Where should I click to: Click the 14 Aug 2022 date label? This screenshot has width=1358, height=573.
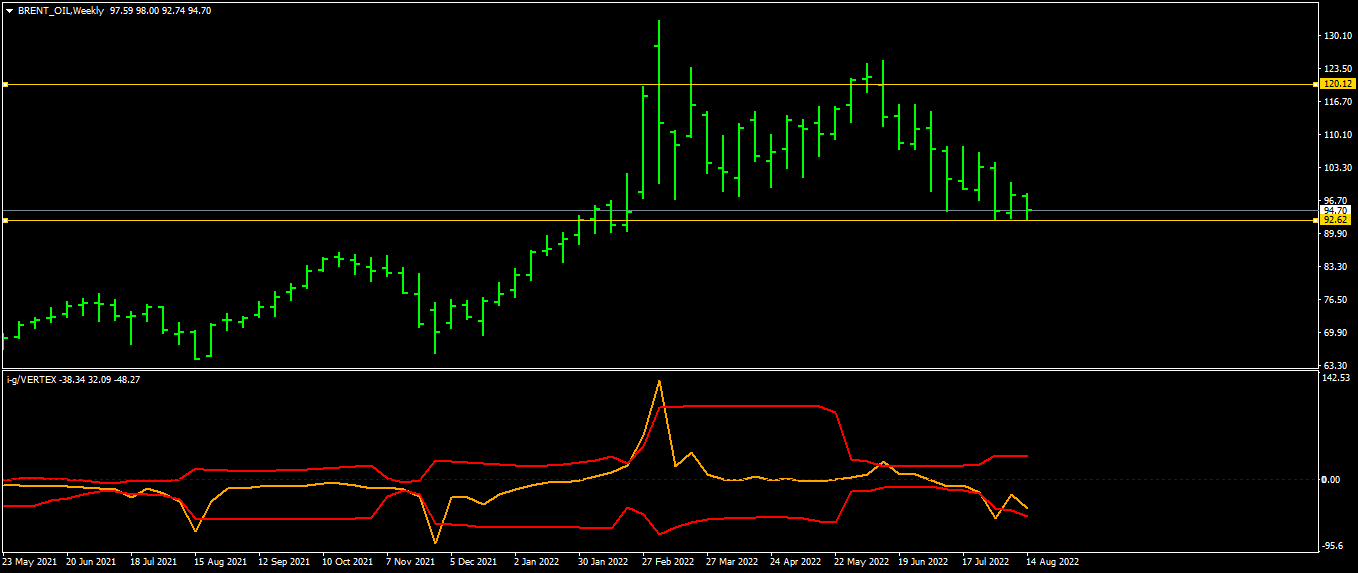pos(1052,562)
